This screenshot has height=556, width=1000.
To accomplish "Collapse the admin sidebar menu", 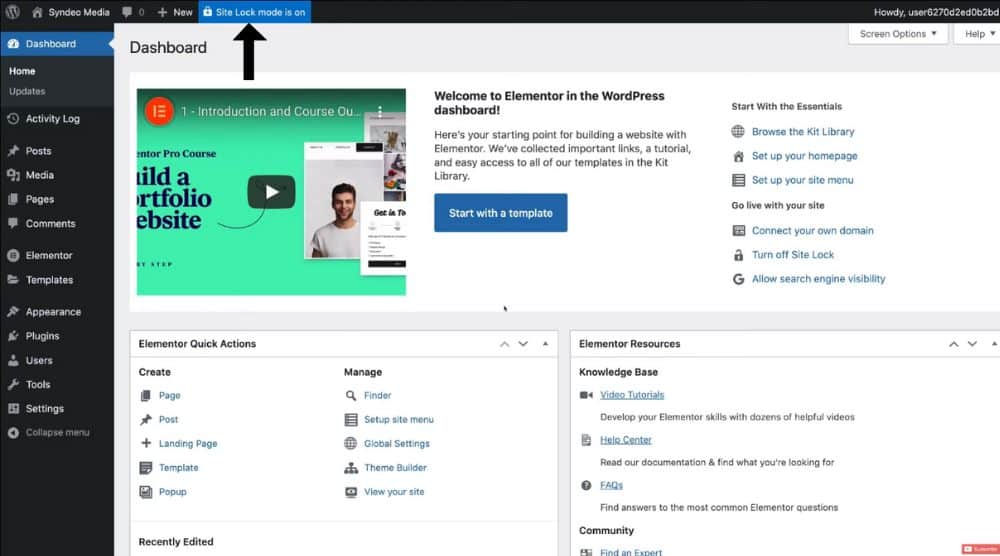I will (57, 432).
